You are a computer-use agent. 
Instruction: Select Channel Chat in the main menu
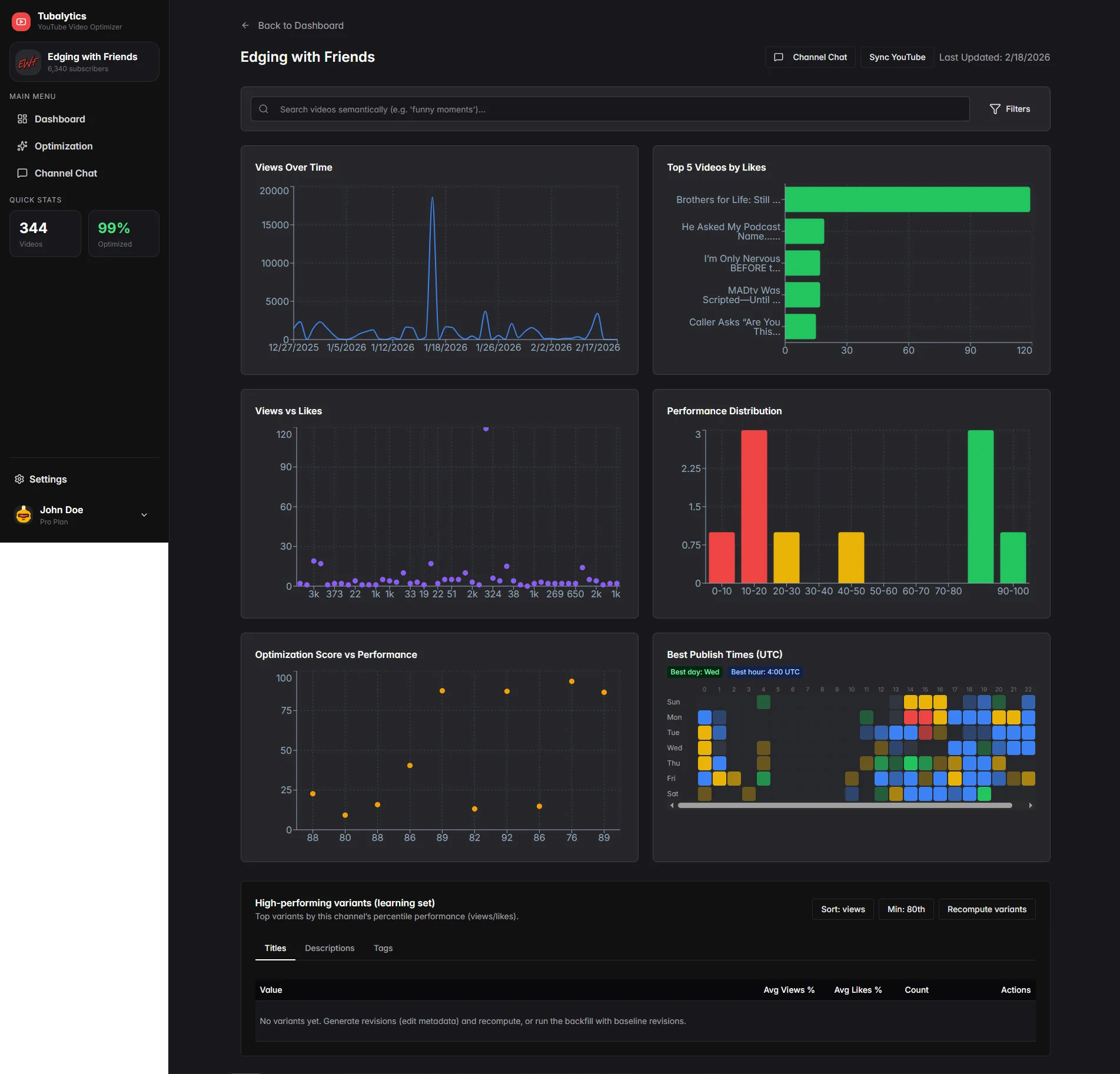pos(22,173)
